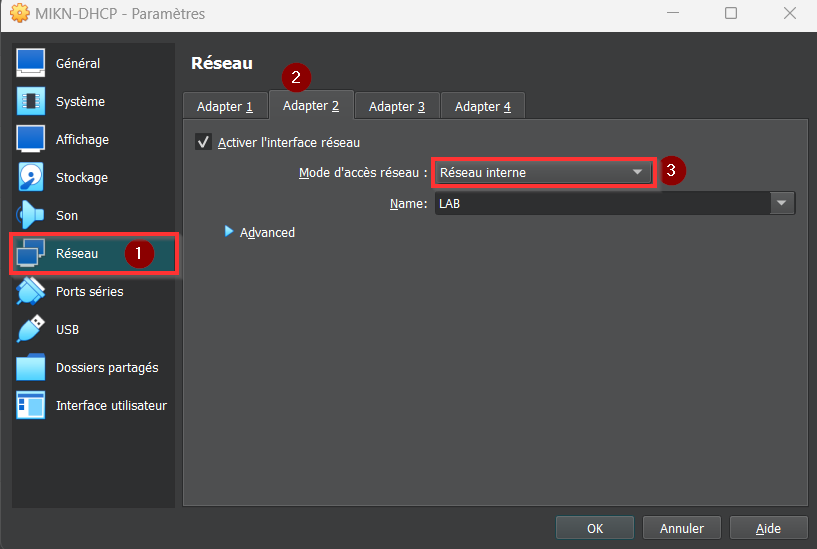This screenshot has width=817, height=549.
Task: Click the Système chip icon
Action: 31,101
